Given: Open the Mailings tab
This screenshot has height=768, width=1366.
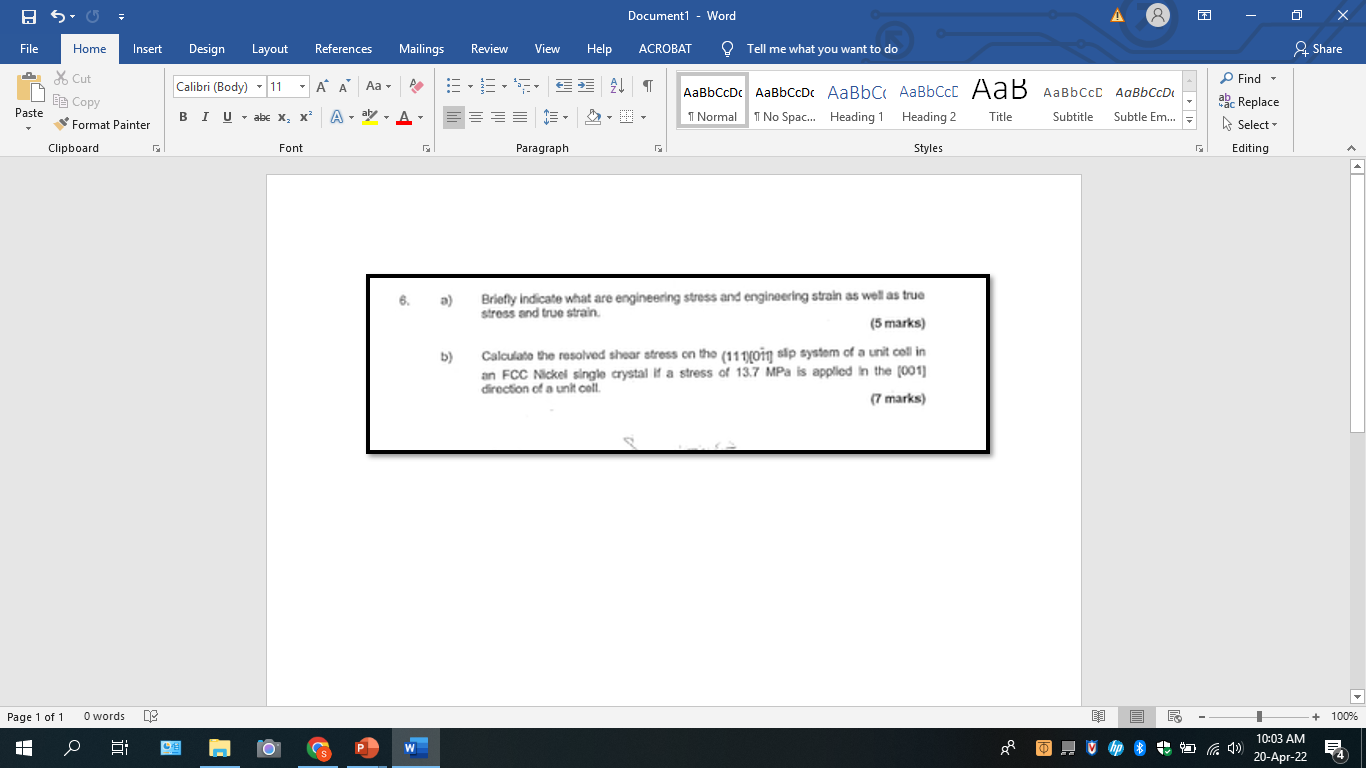Looking at the screenshot, I should (421, 48).
